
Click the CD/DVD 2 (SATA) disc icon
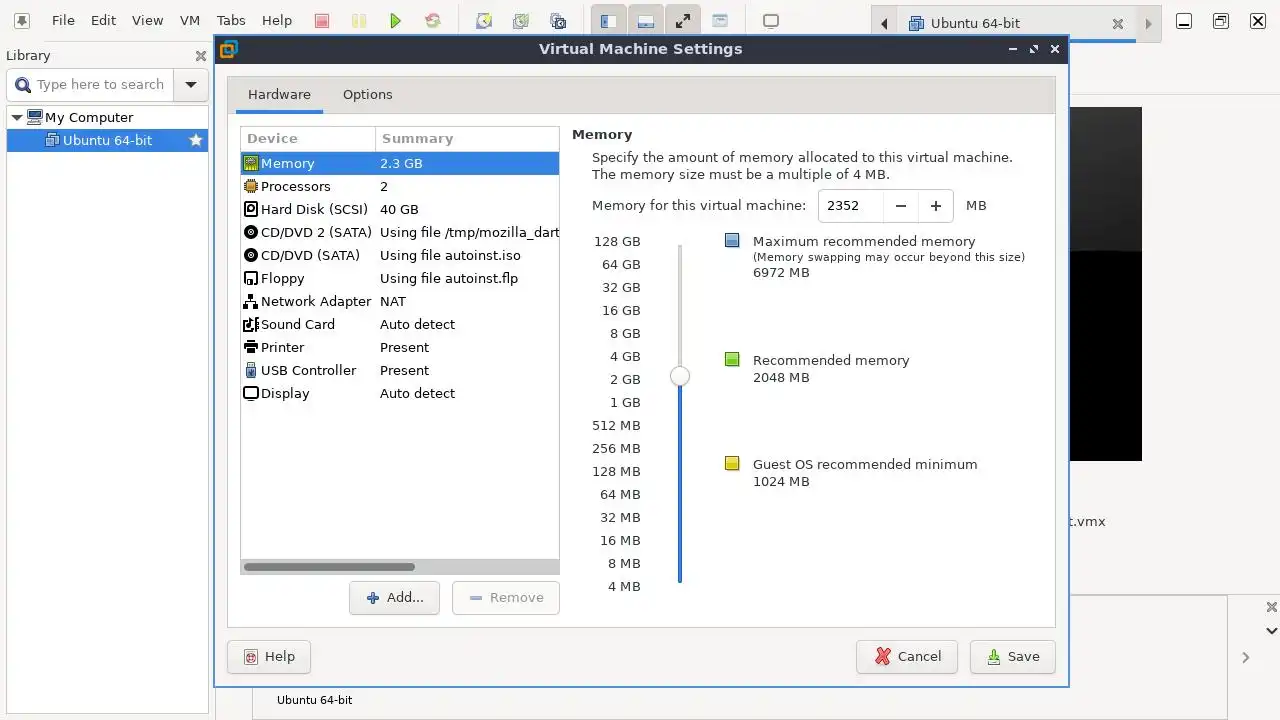point(251,232)
